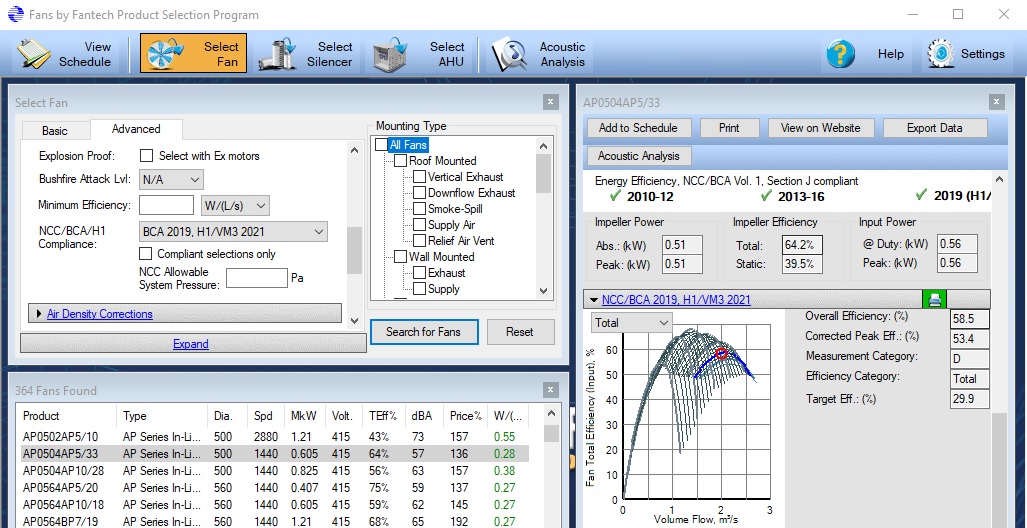Open the Help question mark icon

click(x=840, y=54)
